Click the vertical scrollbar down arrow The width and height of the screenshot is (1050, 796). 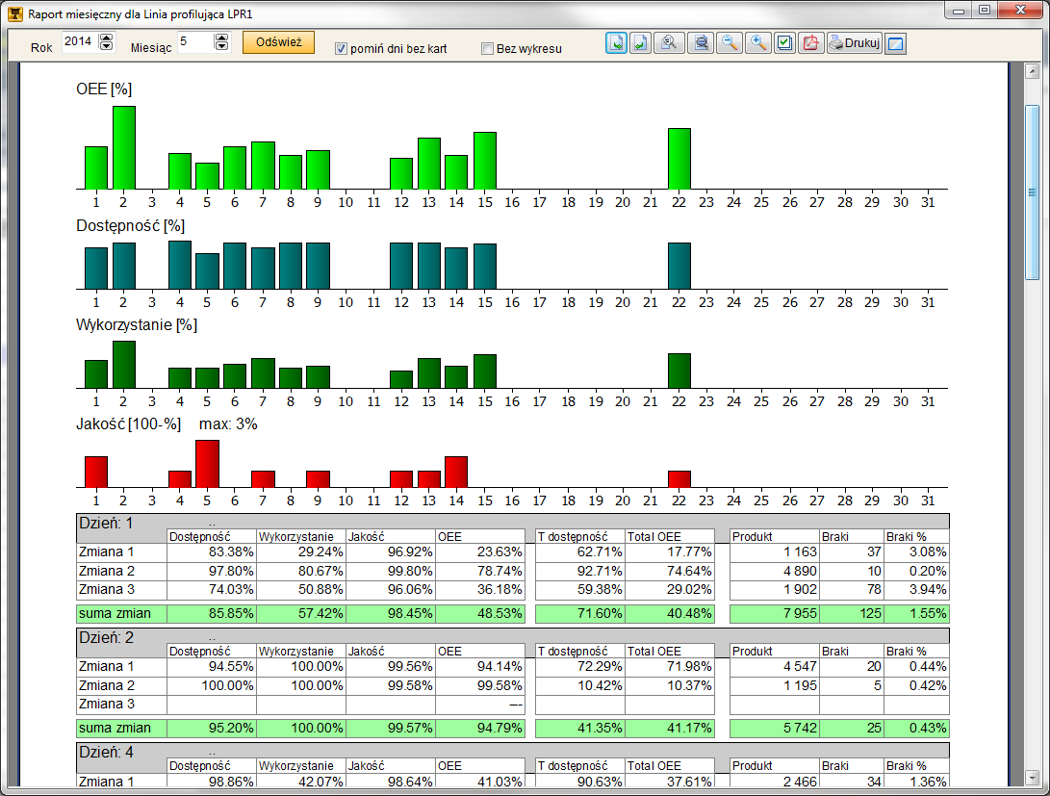point(1032,777)
